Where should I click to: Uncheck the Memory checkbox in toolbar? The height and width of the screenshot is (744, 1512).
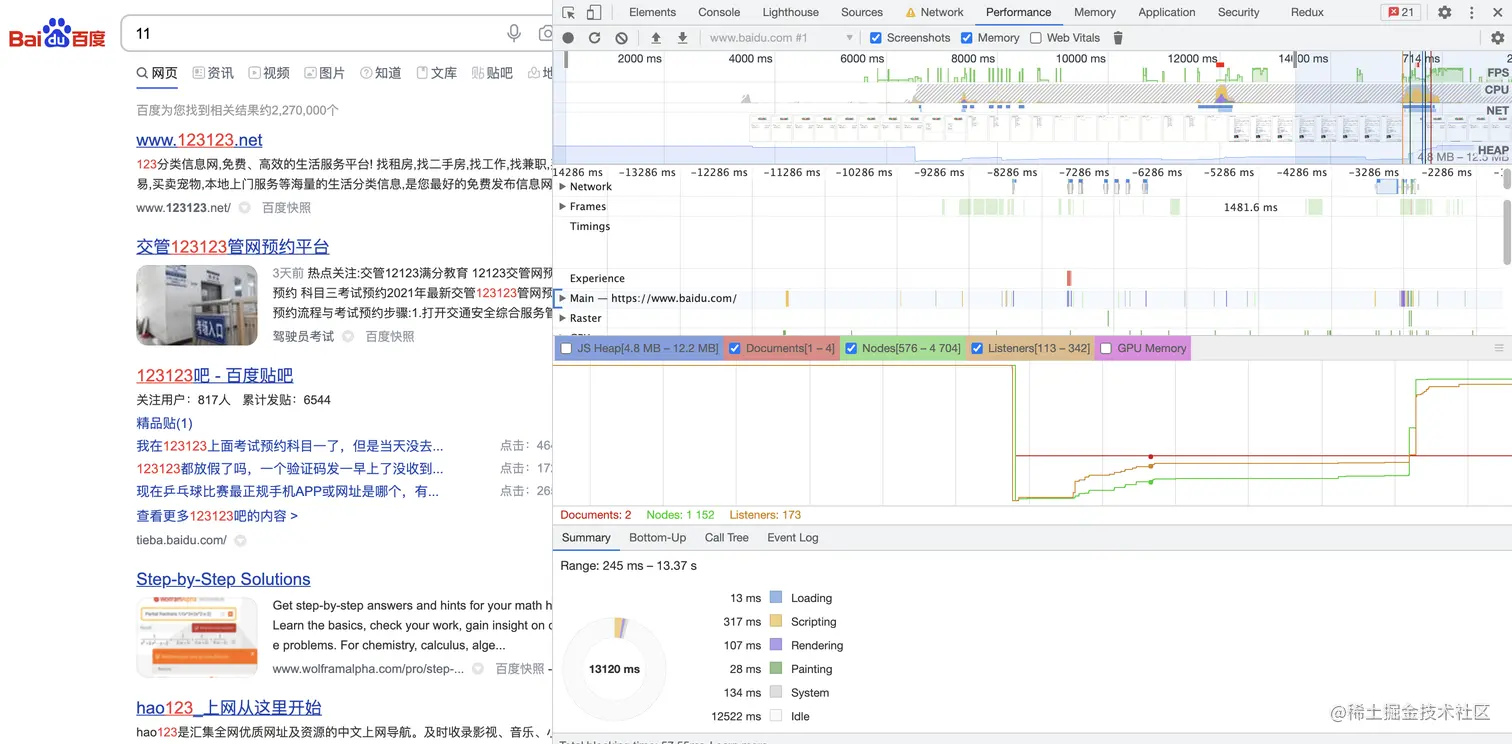[966, 38]
